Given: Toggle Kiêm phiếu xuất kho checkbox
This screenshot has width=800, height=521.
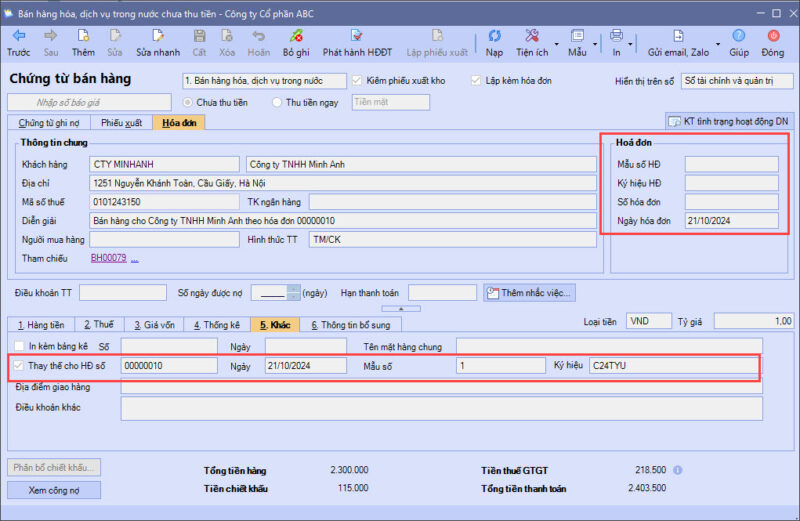Looking at the screenshot, I should coord(358,81).
